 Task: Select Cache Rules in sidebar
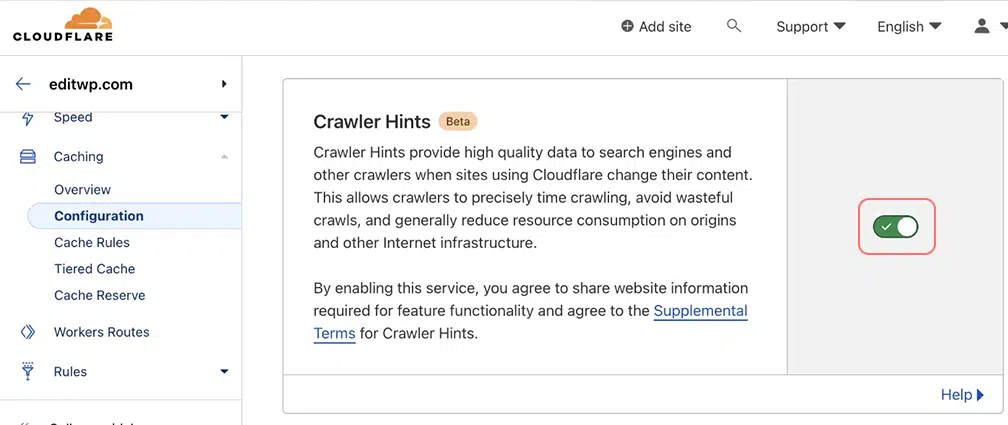click(92, 242)
